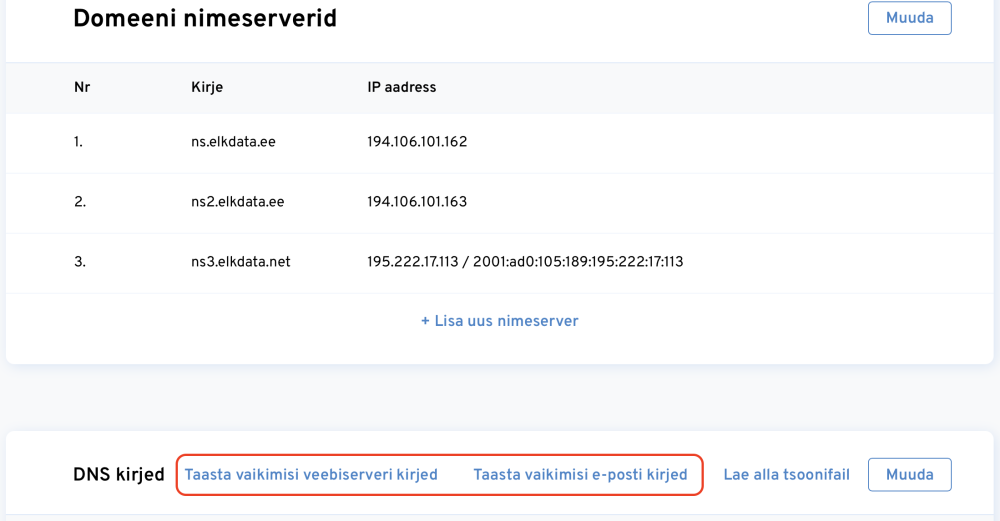Image resolution: width=1000 pixels, height=521 pixels.
Task: Click Muuda button next to DNS kirjed
Action: point(909,474)
